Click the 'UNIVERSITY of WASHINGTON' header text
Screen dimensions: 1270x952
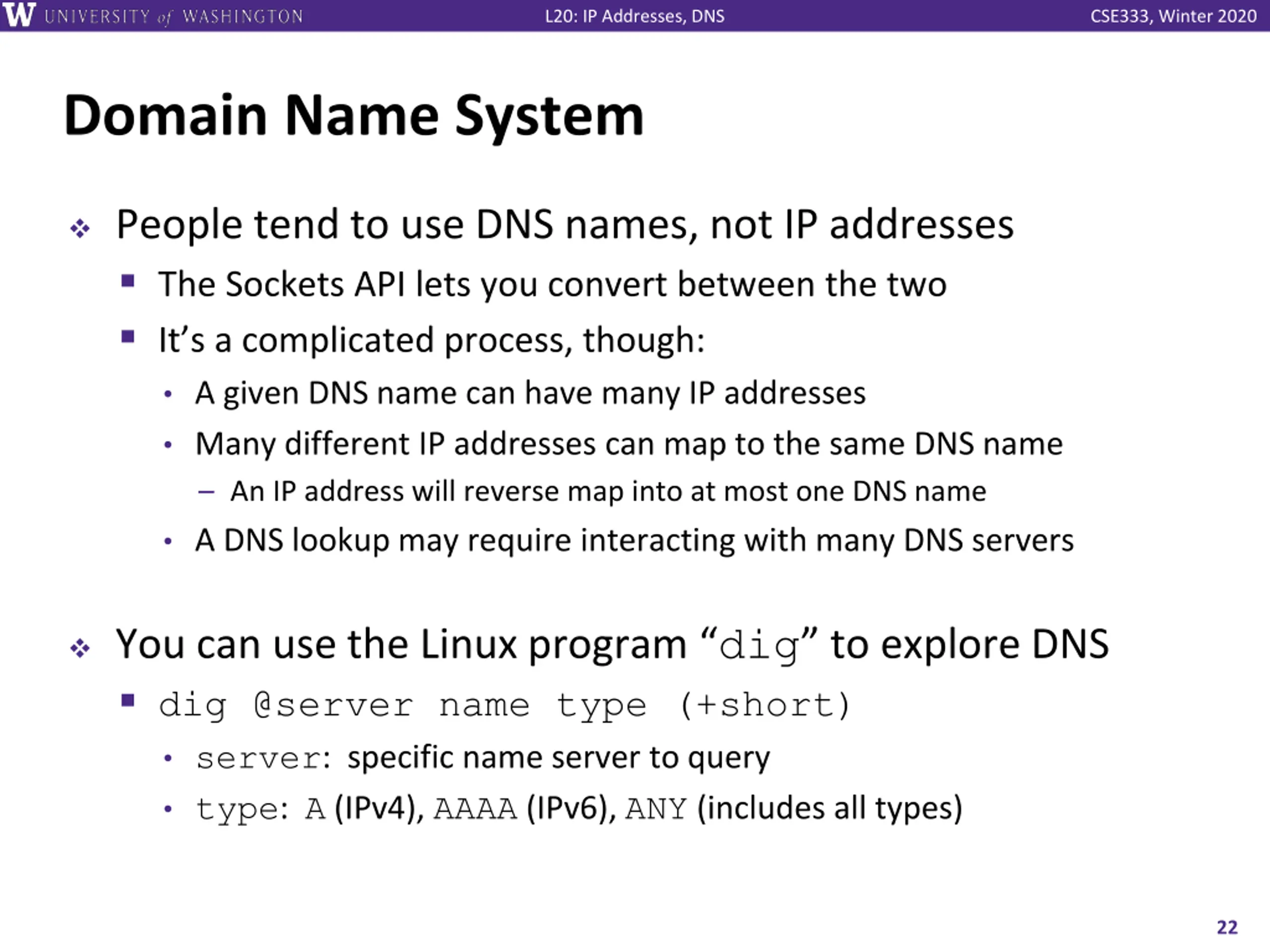(174, 17)
